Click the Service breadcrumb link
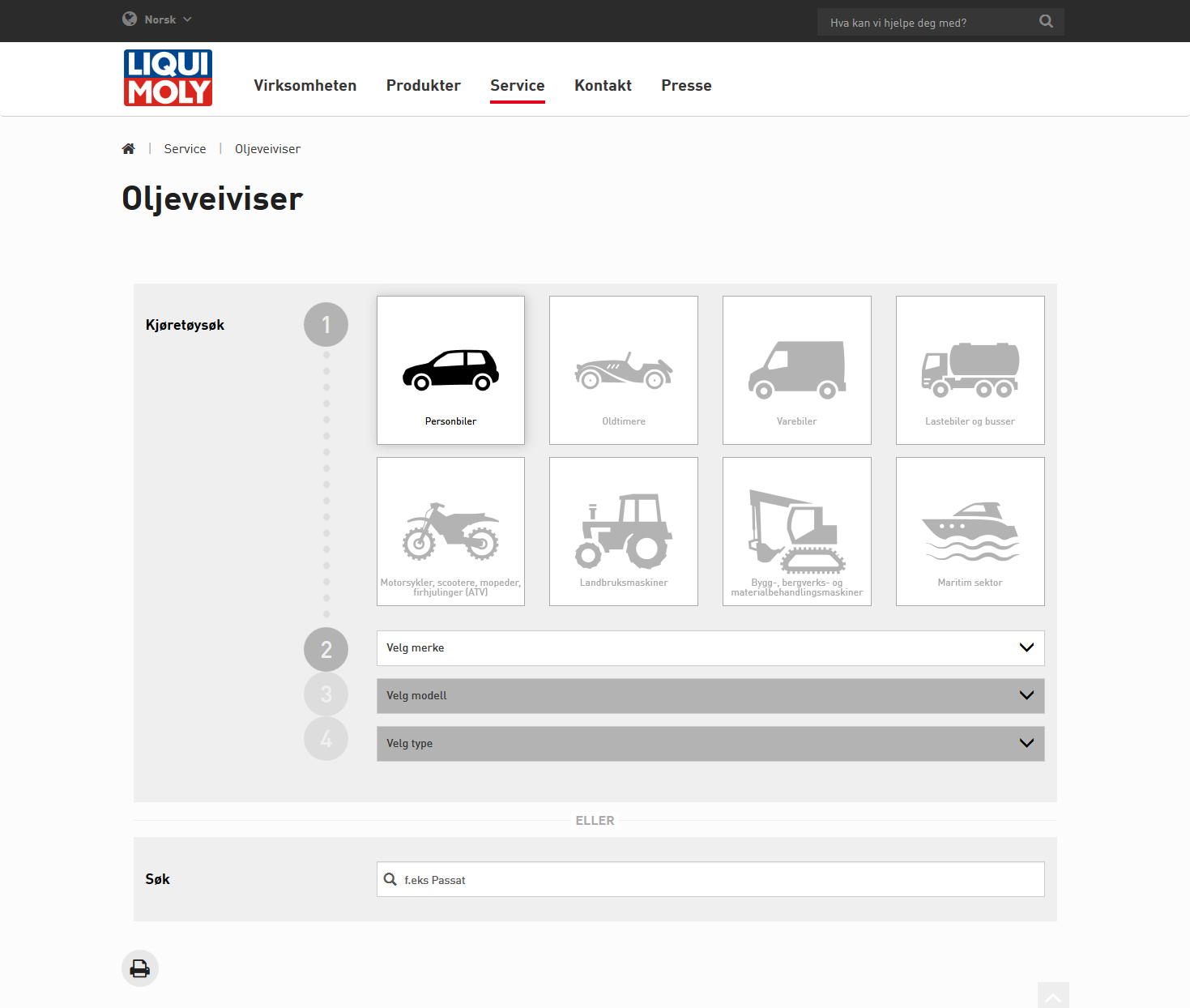The height and width of the screenshot is (1008, 1190). [185, 149]
